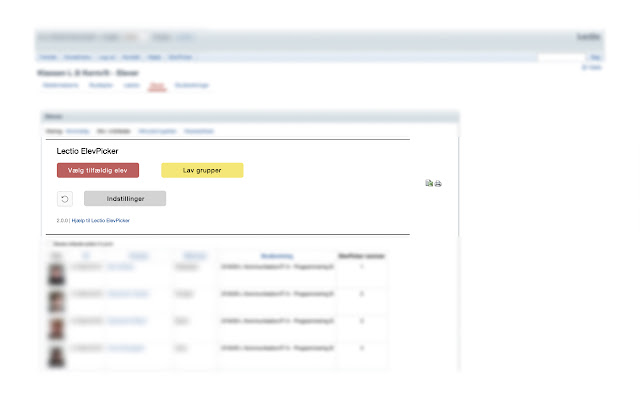Viewport: 640px width, 400px height.
Task: Select the red underlined active tab
Action: [x=157, y=85]
